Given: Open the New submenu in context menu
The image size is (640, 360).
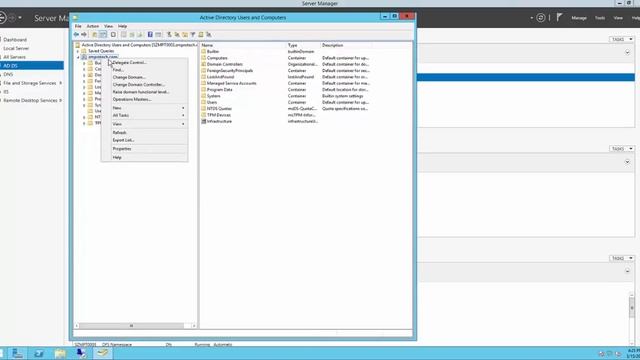Looking at the screenshot, I should coord(144,108).
